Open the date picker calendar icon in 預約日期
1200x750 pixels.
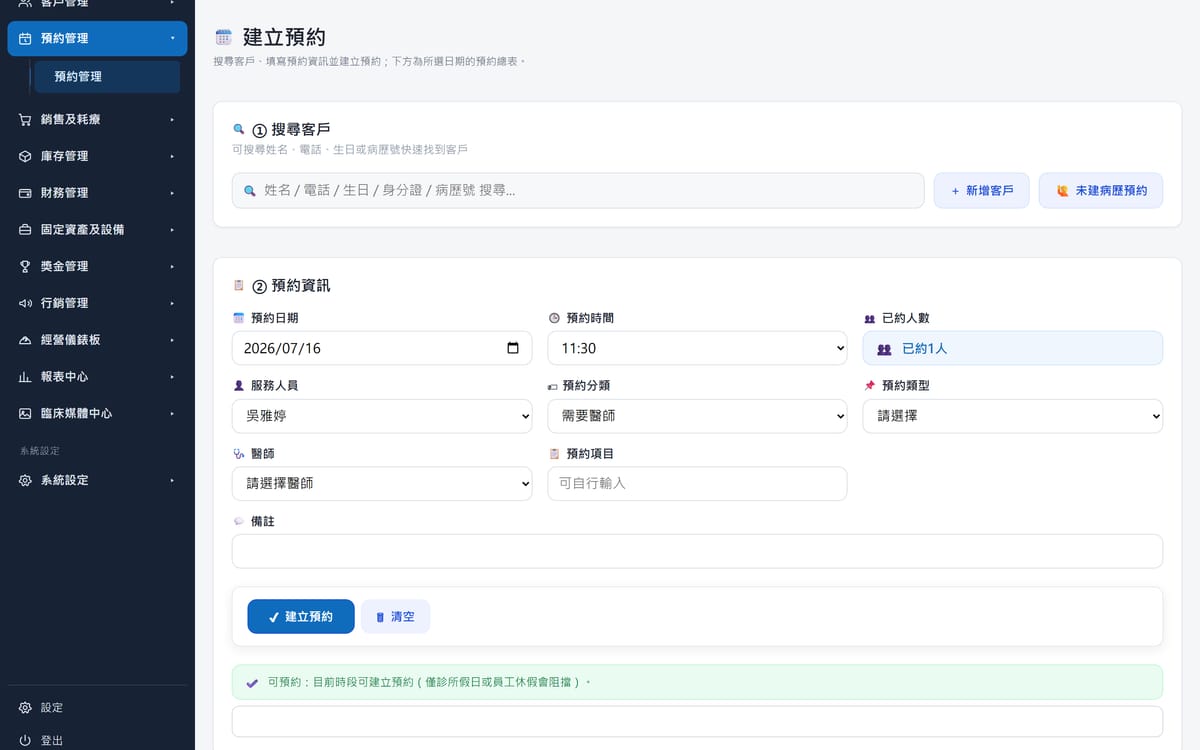[513, 348]
